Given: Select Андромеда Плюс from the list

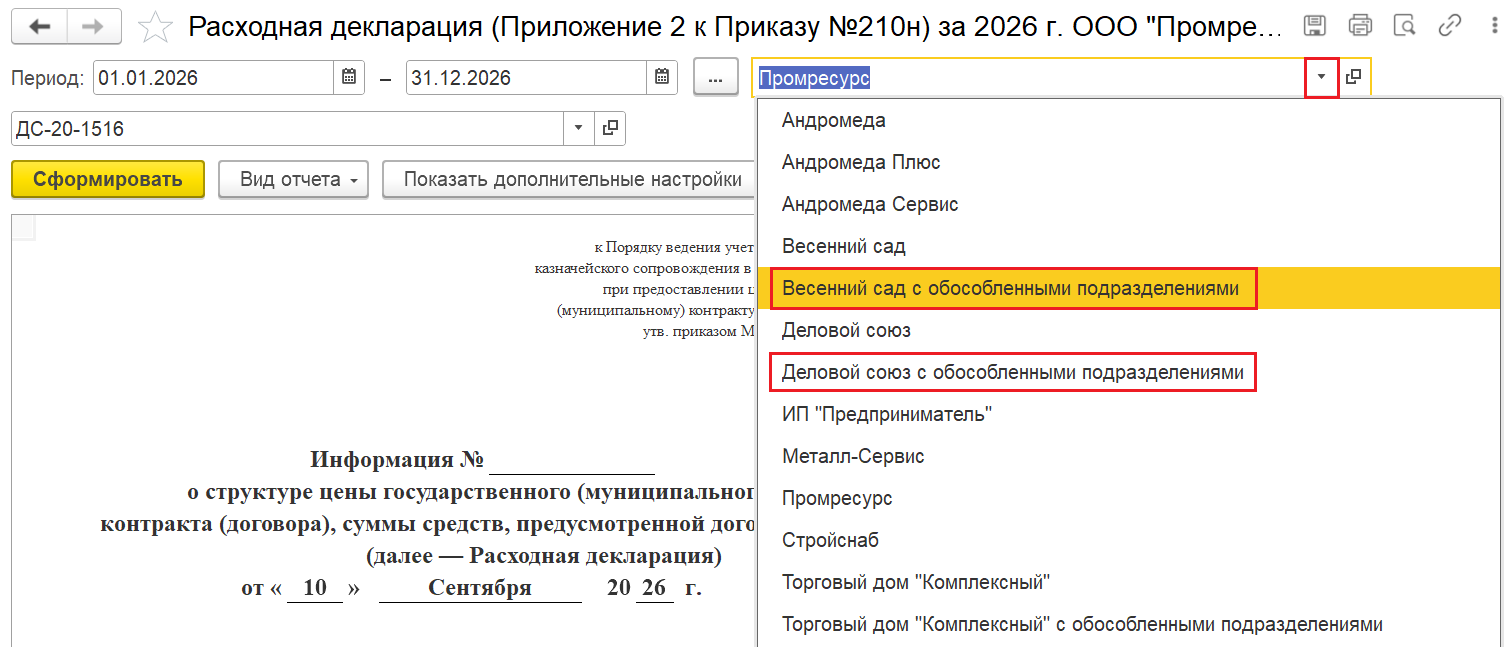Looking at the screenshot, I should pyautogui.click(x=1127, y=162).
